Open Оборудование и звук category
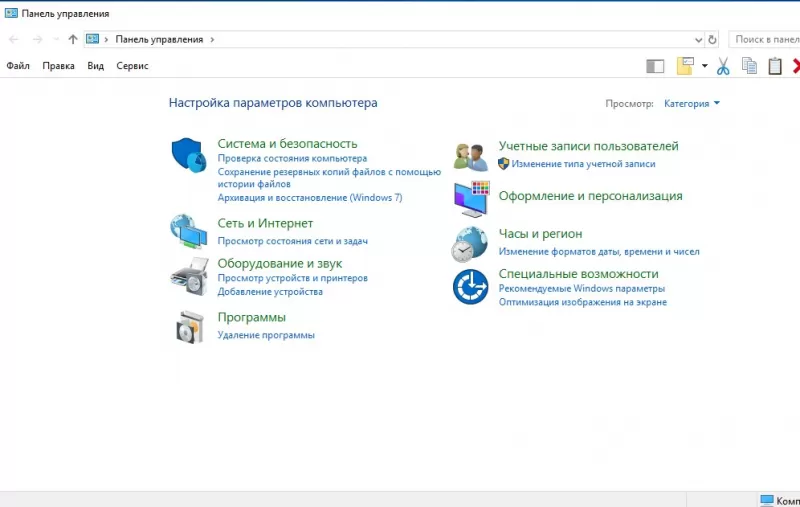This screenshot has height=507, width=800. tap(280, 264)
